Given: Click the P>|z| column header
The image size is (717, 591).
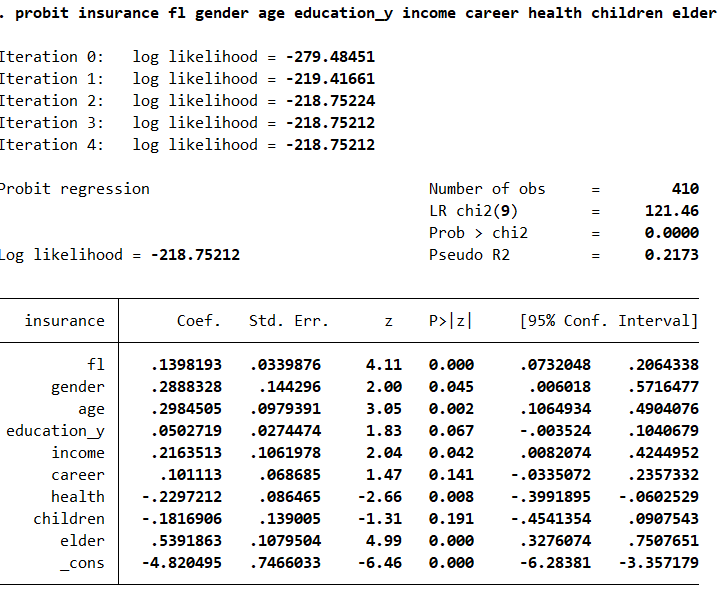Looking at the screenshot, I should pos(450,321).
